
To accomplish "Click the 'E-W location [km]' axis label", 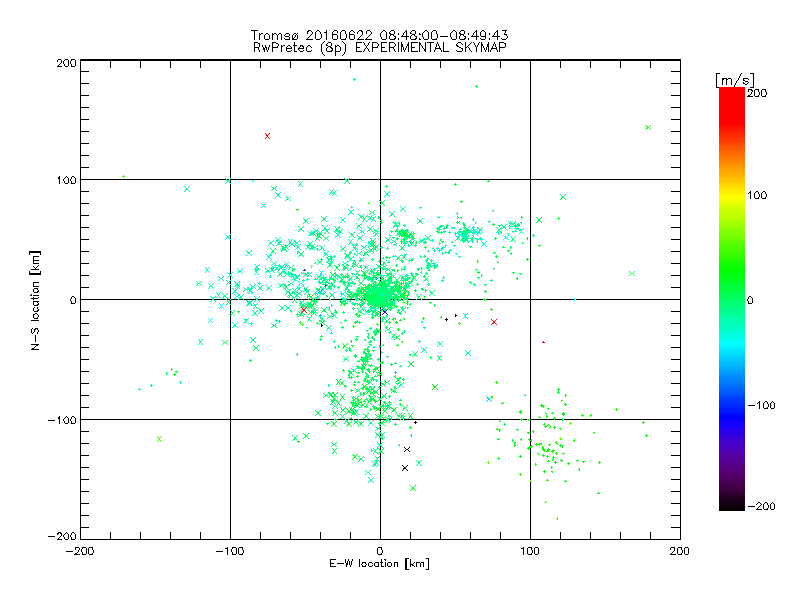I will (x=379, y=563).
